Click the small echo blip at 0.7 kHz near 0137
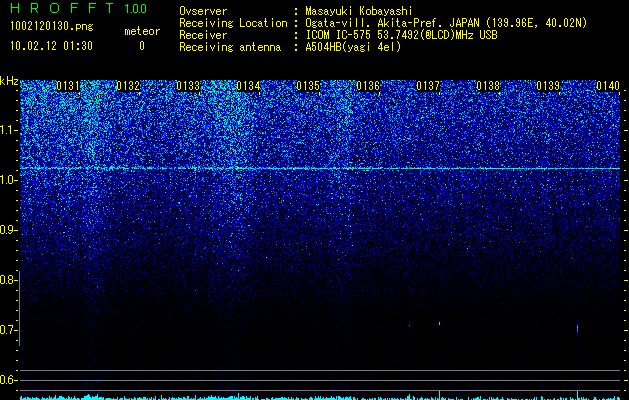Image resolution: width=629 pixels, height=400 pixels. 440,323
